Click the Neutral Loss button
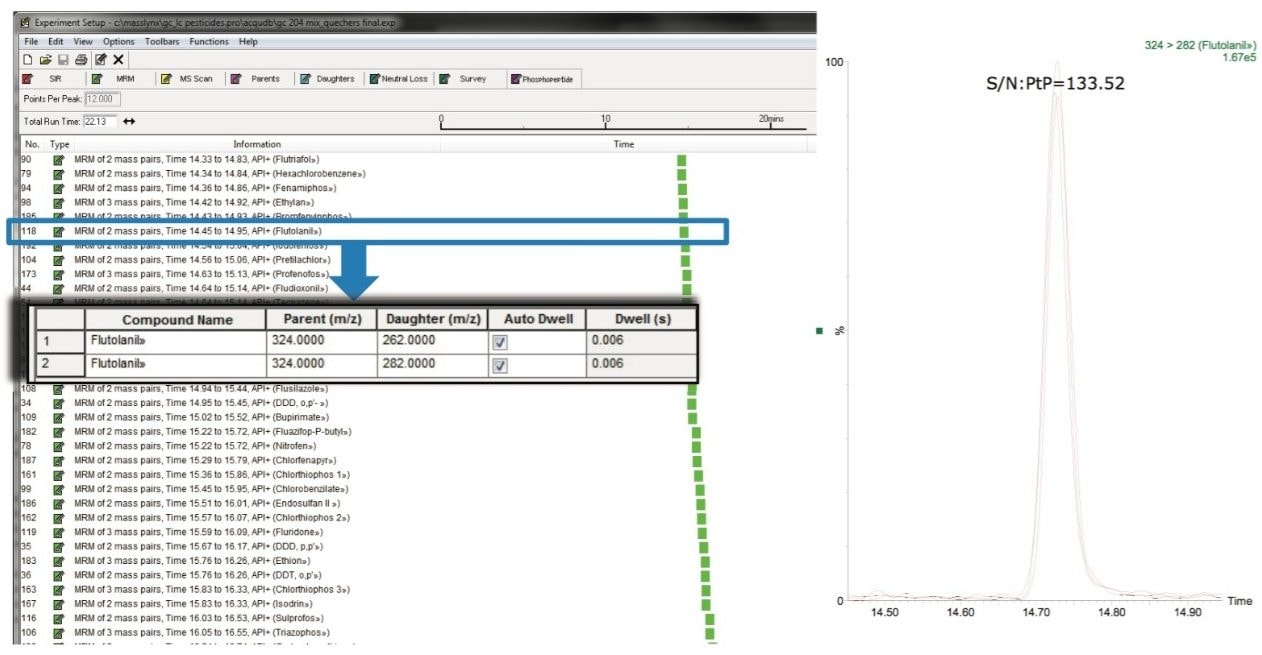The image size is (1262, 655). (x=397, y=79)
